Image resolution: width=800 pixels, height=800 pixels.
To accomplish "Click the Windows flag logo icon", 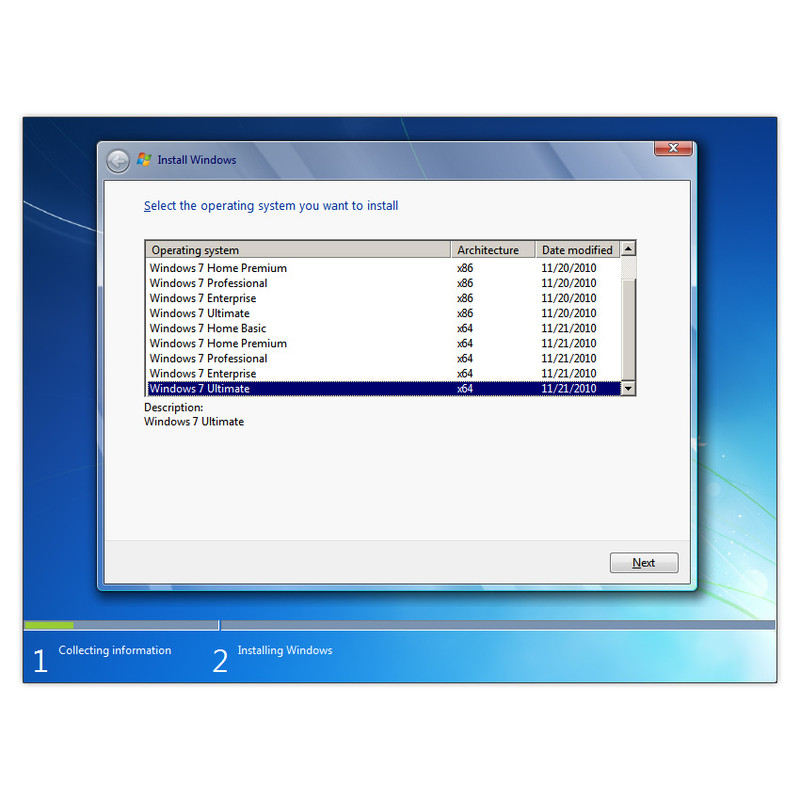I will [144, 160].
